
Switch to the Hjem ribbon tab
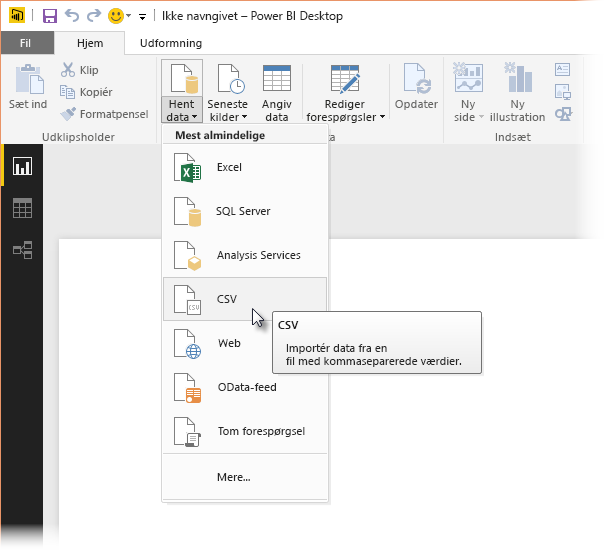[x=90, y=43]
